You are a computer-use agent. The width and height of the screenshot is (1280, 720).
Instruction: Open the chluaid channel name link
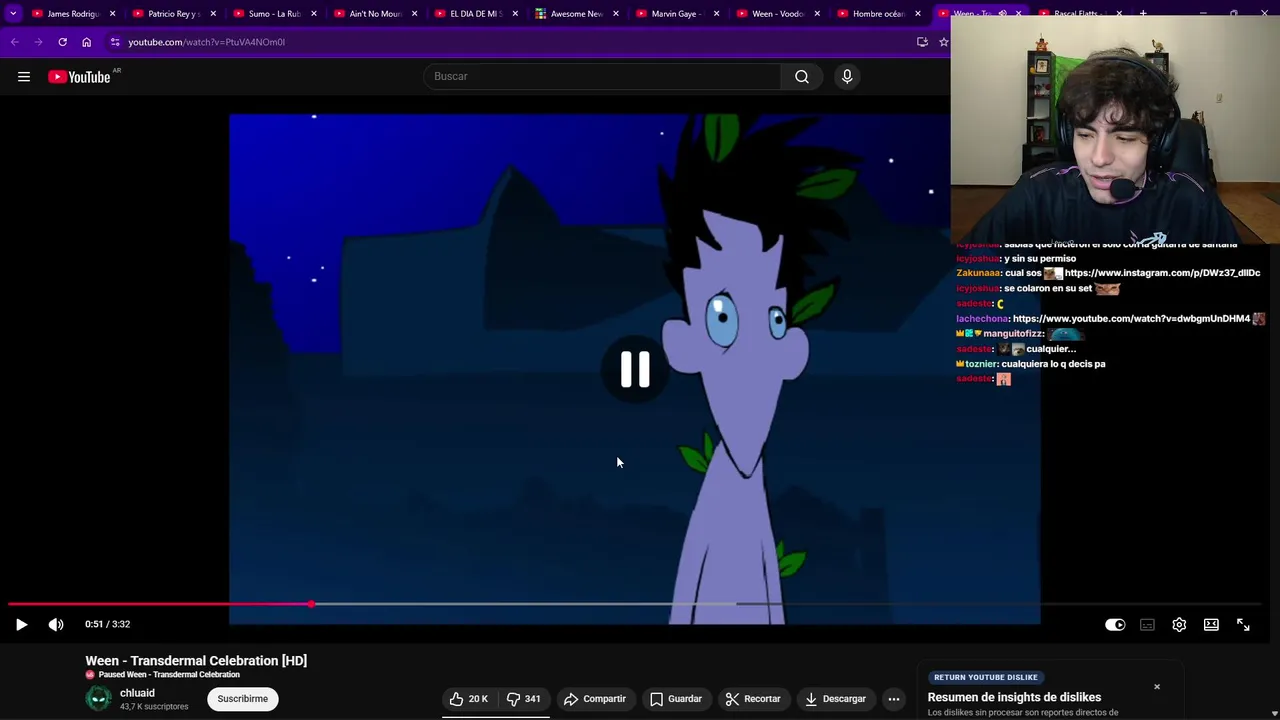tap(137, 693)
